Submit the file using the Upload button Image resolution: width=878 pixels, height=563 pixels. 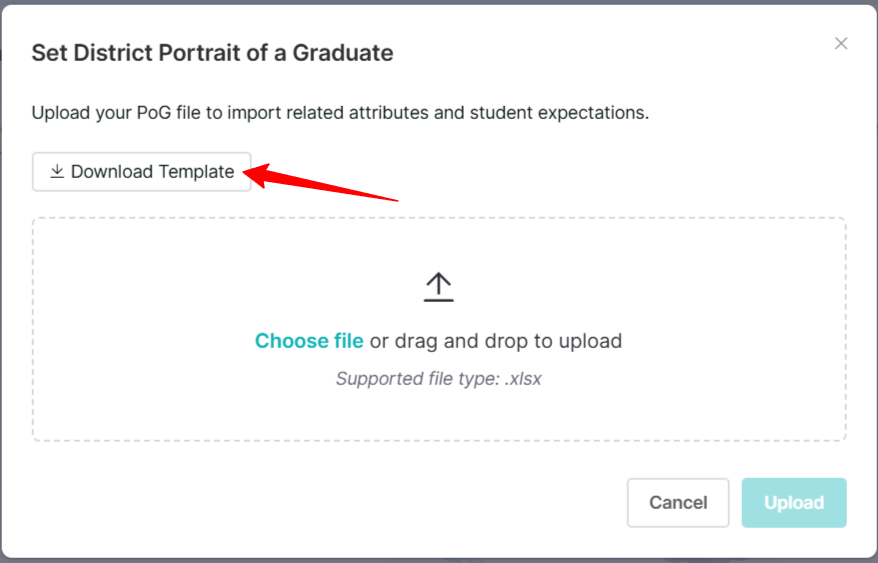click(x=794, y=502)
